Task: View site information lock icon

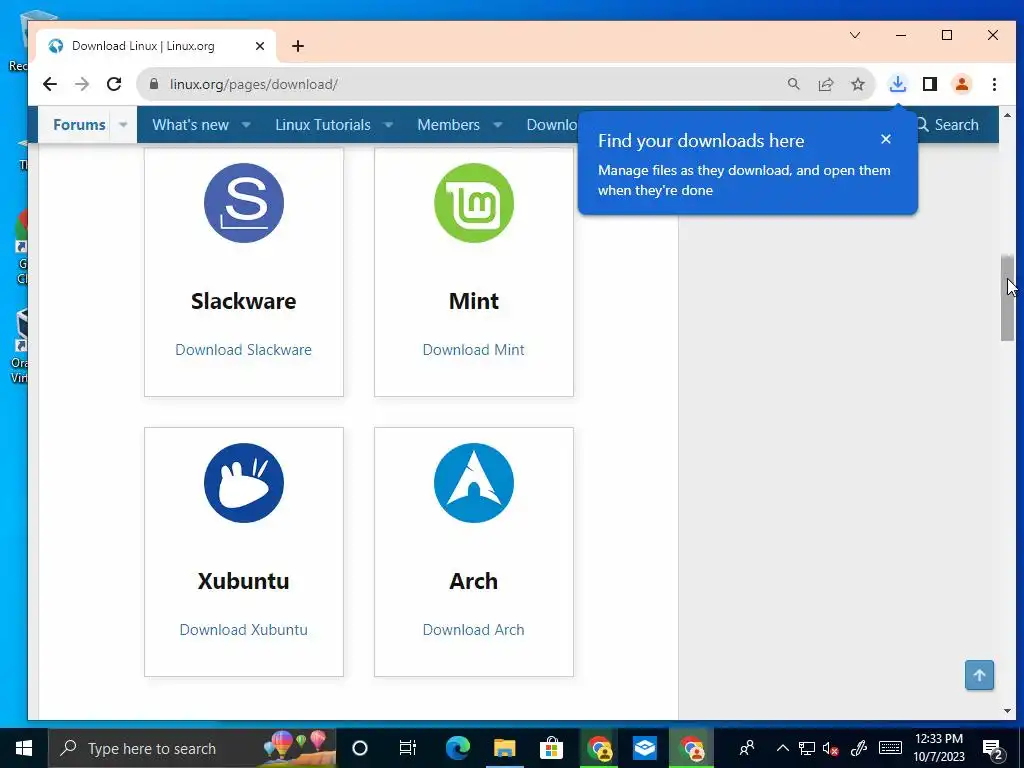Action: [154, 84]
